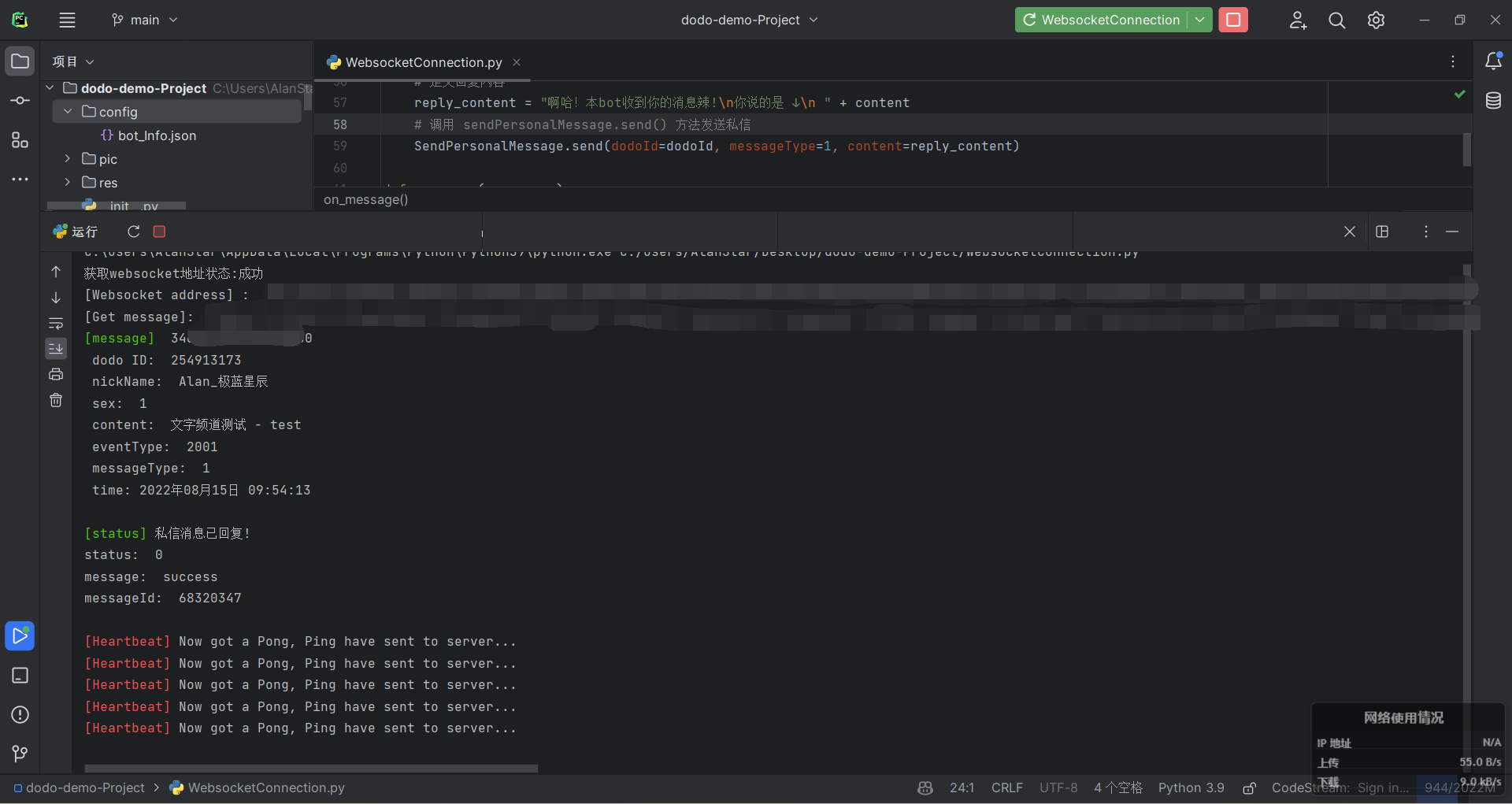The height and width of the screenshot is (804, 1512).
Task: Toggle scroll to end of console output
Action: coord(56,348)
